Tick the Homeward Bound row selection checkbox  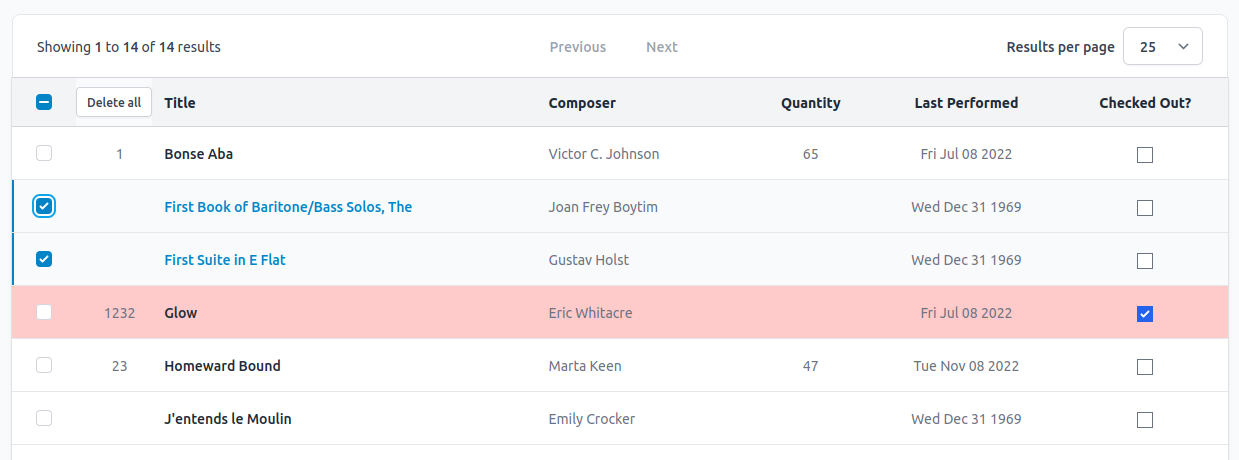pos(44,365)
